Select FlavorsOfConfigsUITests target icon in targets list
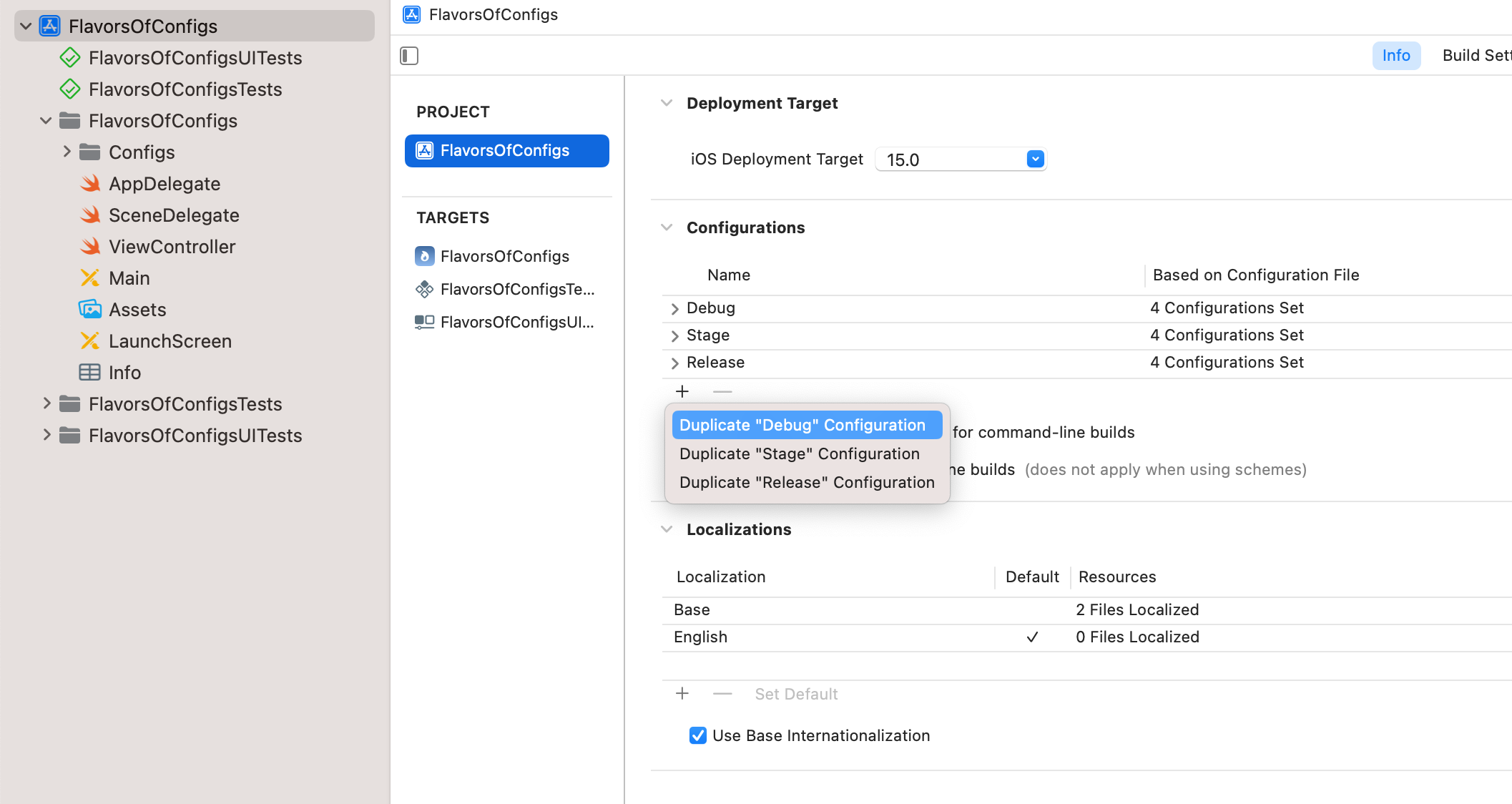Screen dimensions: 1512x804 (424, 322)
